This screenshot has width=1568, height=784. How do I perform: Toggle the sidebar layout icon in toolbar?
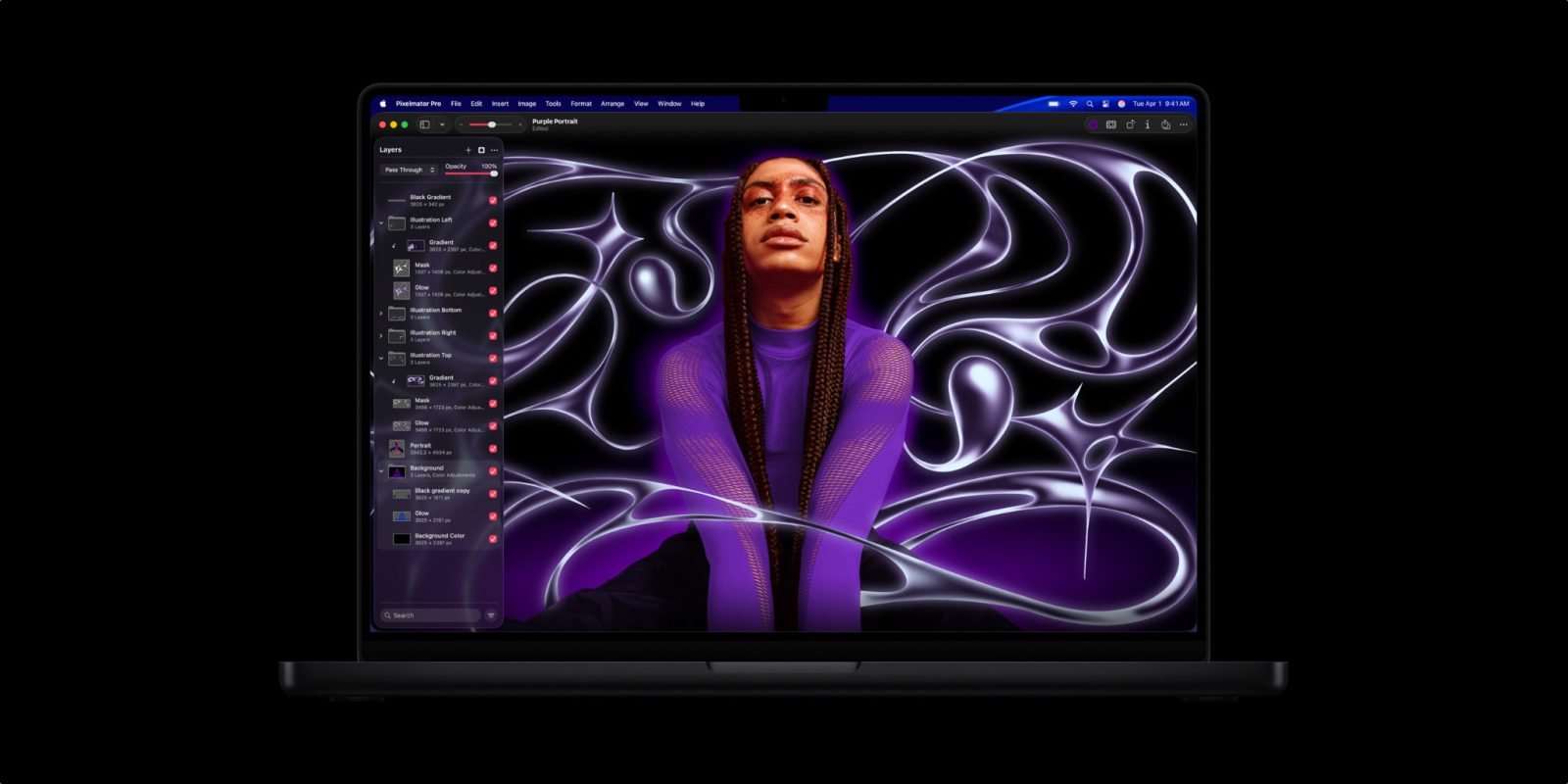pos(425,124)
